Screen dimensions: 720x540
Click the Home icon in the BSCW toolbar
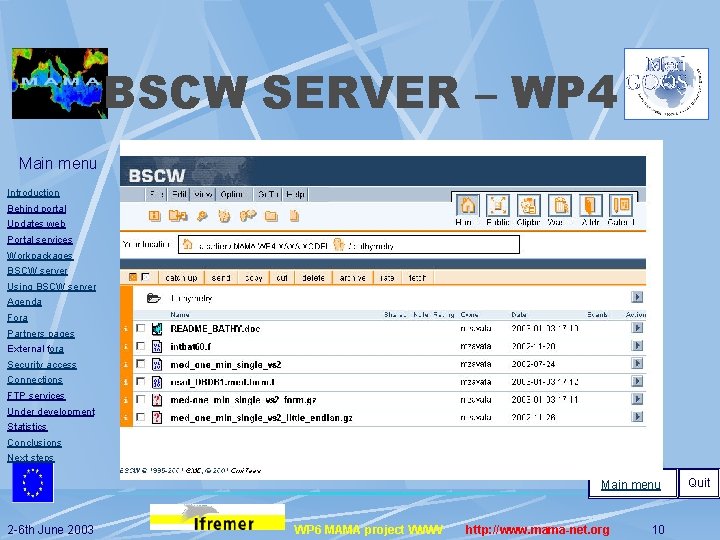[467, 205]
